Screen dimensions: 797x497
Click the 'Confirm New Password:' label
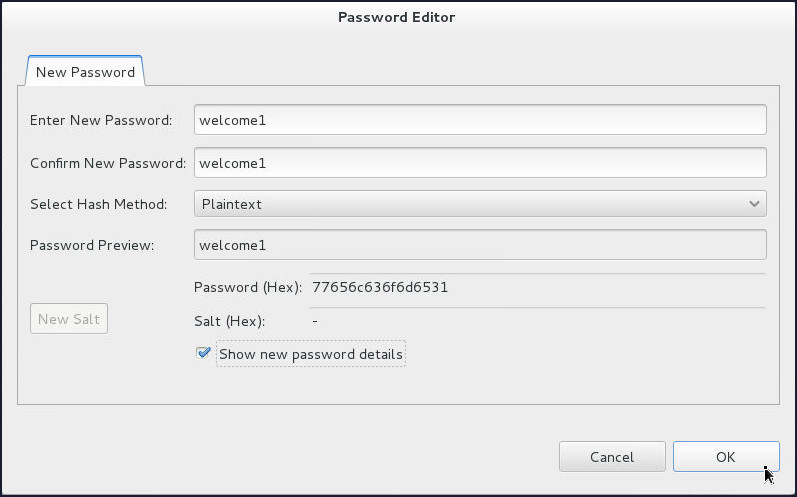(108, 162)
